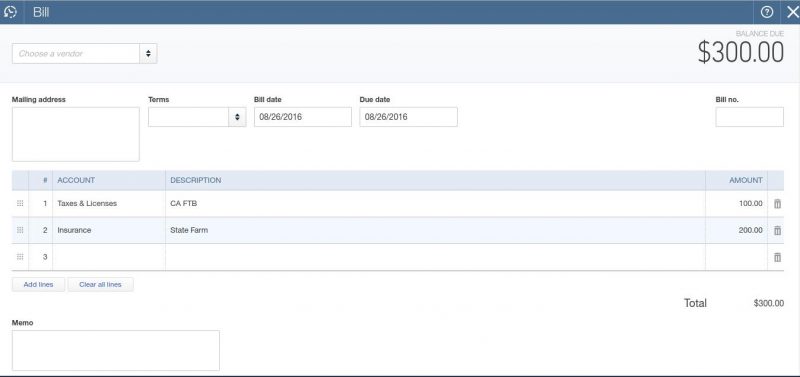This screenshot has height=377, width=800.
Task: Delete the Taxes & Licenses line
Action: coord(777,204)
